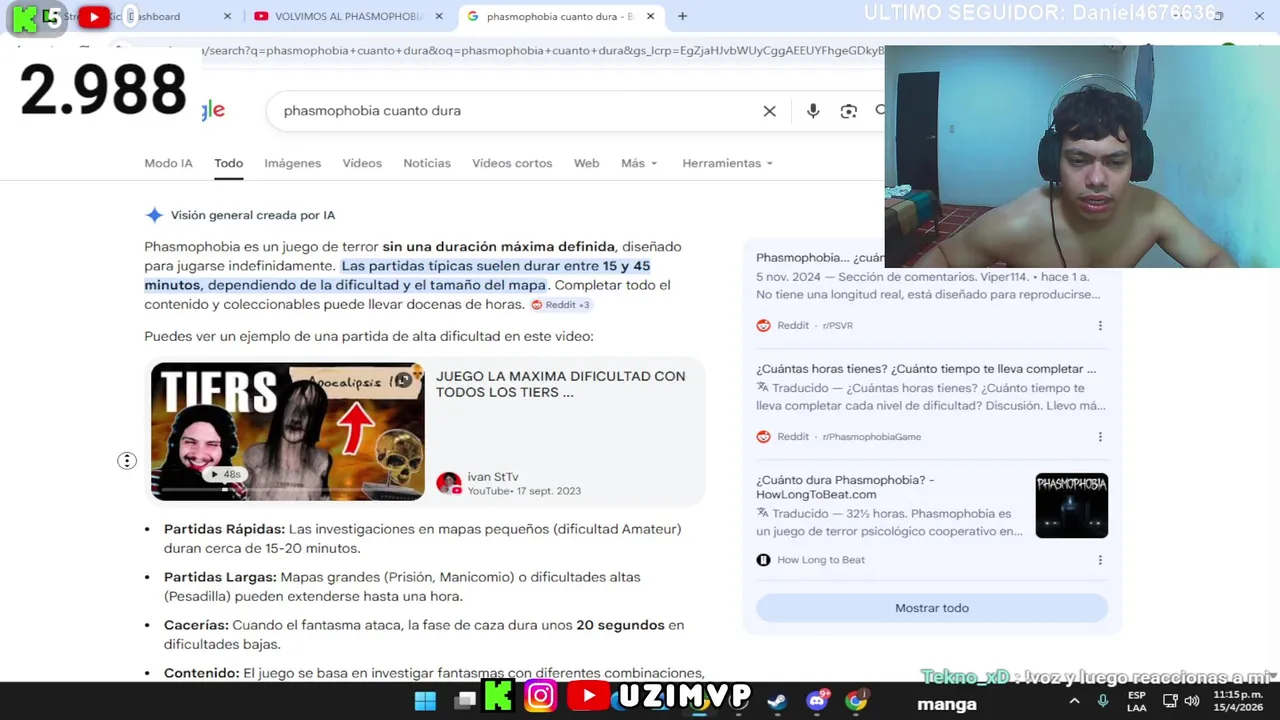Click the TIERS video thumbnail
1280x720 pixels.
click(x=288, y=431)
